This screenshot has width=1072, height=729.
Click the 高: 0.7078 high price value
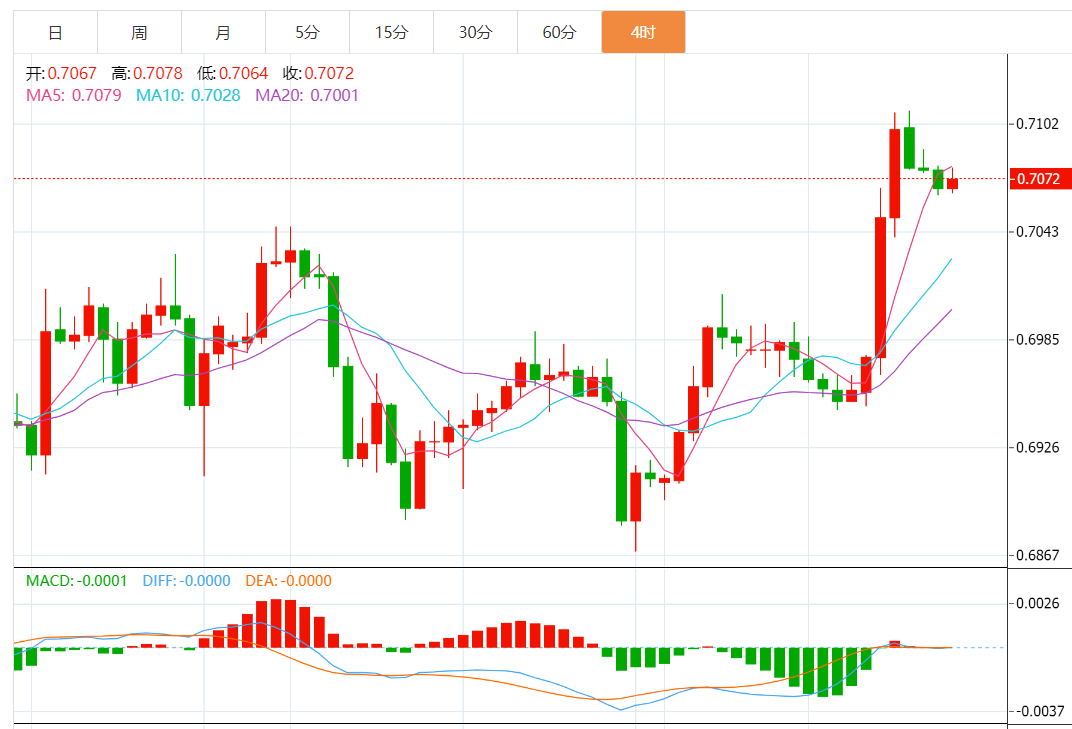(147, 73)
